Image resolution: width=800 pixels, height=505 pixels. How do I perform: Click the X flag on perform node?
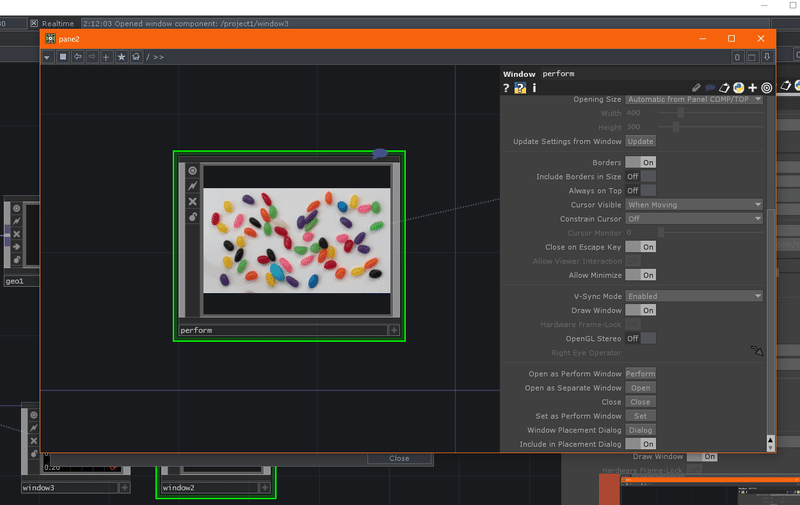click(x=192, y=201)
